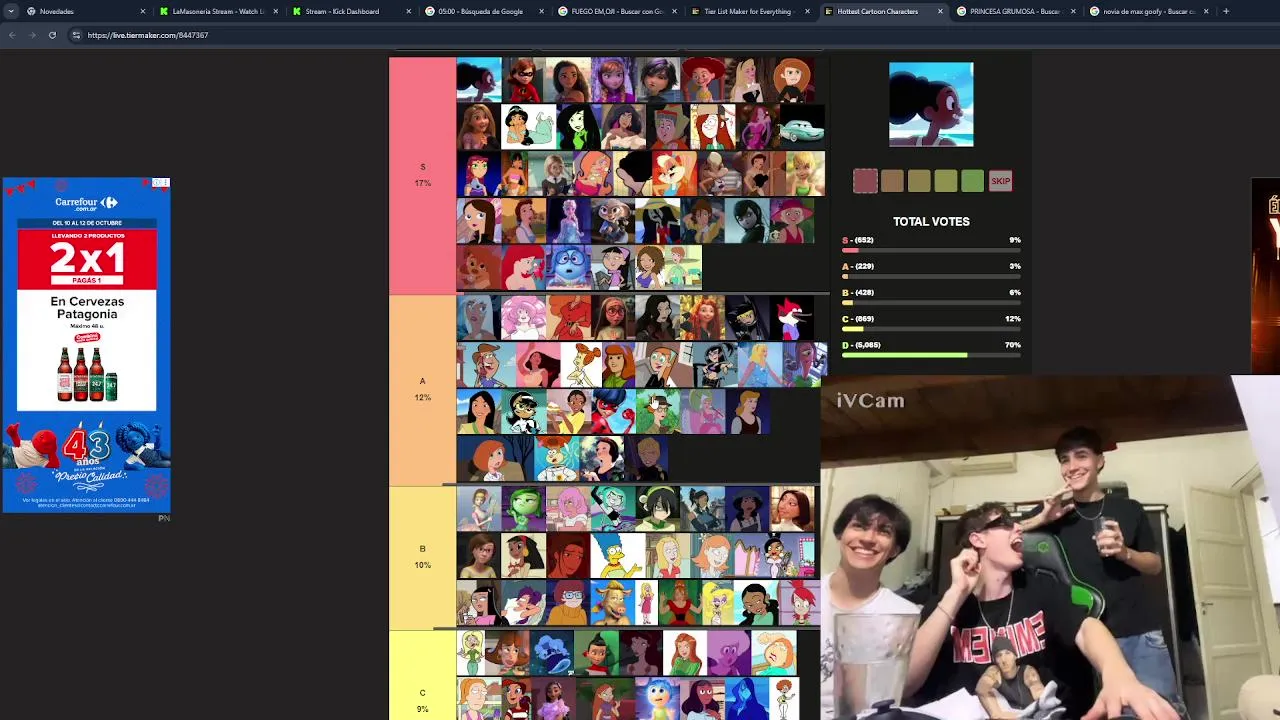
Task: Click the C votes progress bar
Action: point(931,329)
